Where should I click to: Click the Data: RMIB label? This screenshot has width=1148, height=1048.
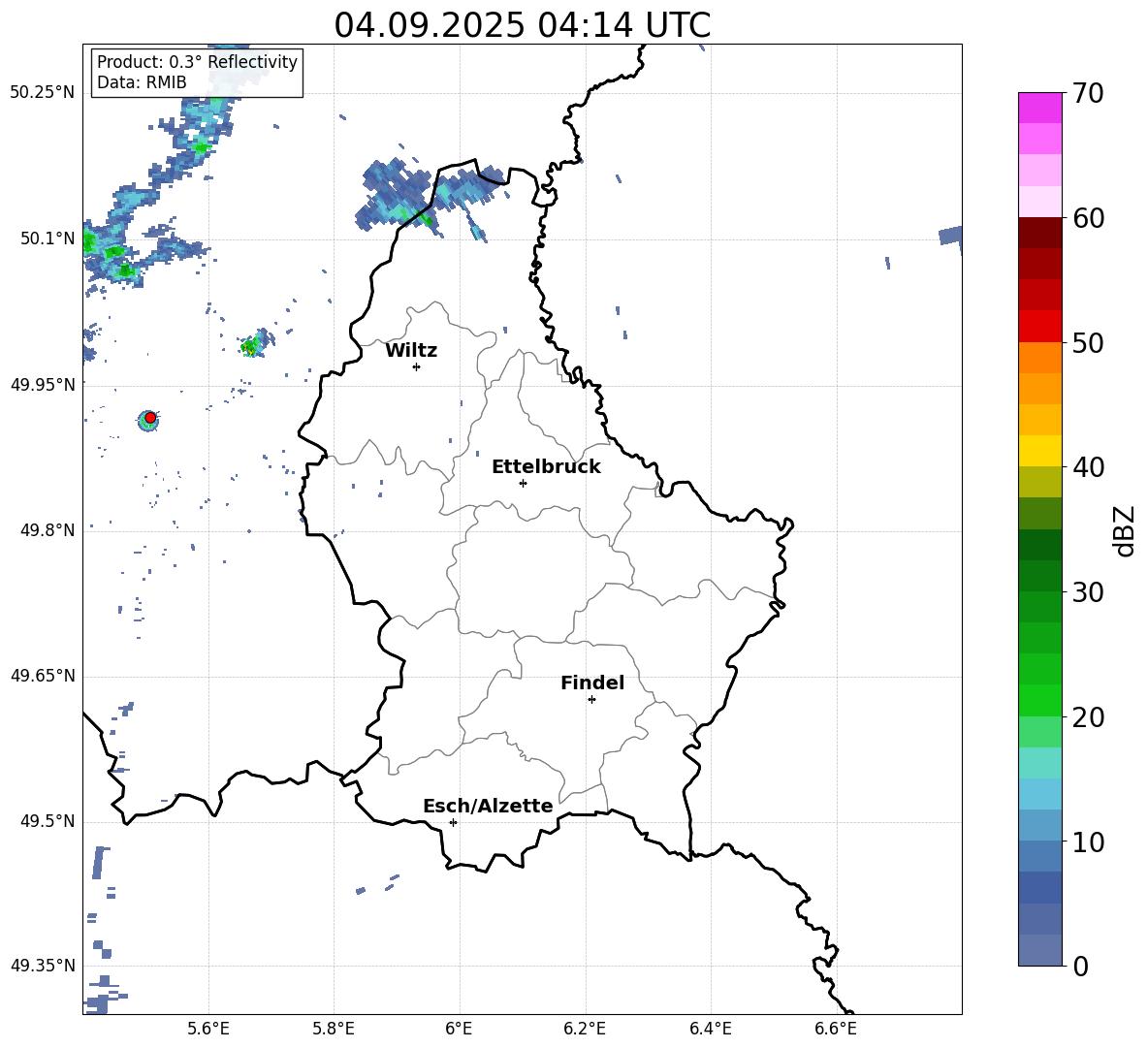click(142, 82)
